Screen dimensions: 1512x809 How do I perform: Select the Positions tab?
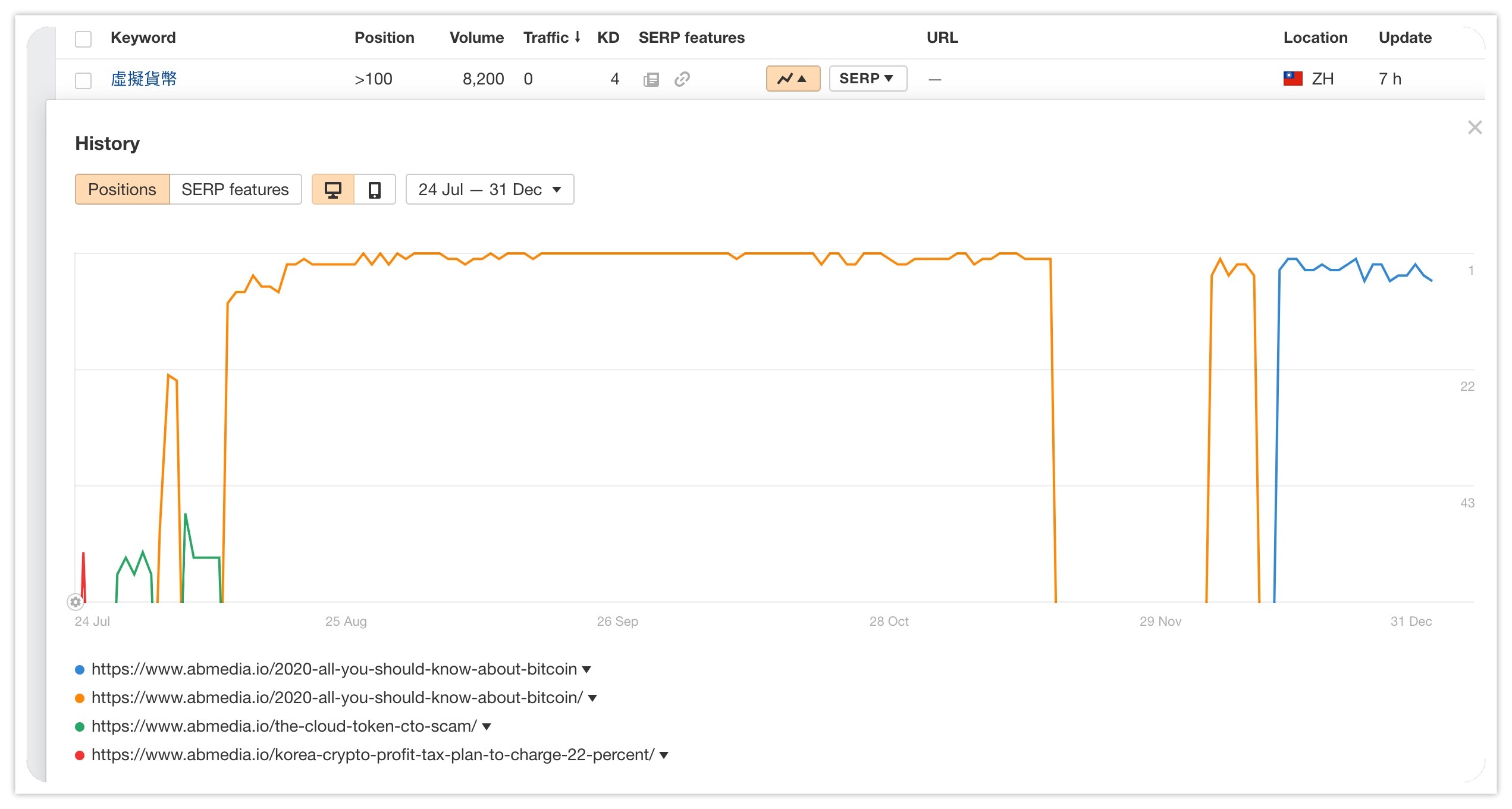122,190
